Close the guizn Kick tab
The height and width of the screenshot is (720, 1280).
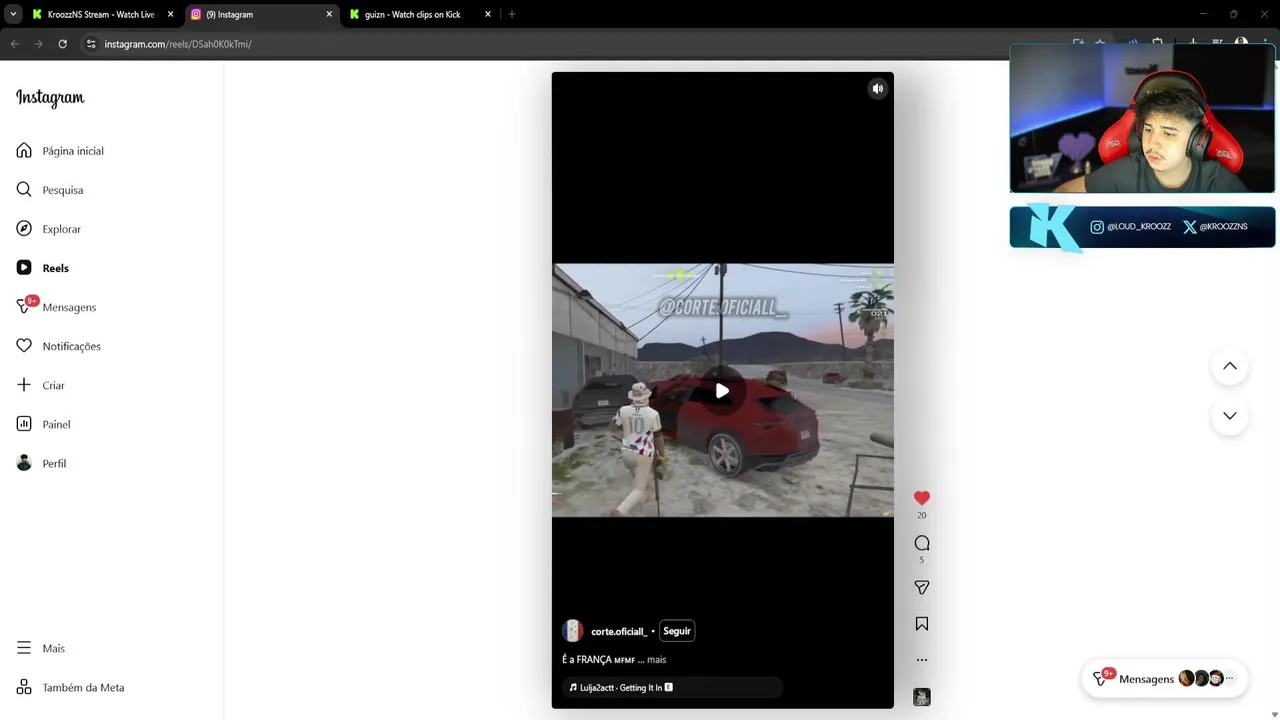[488, 14]
